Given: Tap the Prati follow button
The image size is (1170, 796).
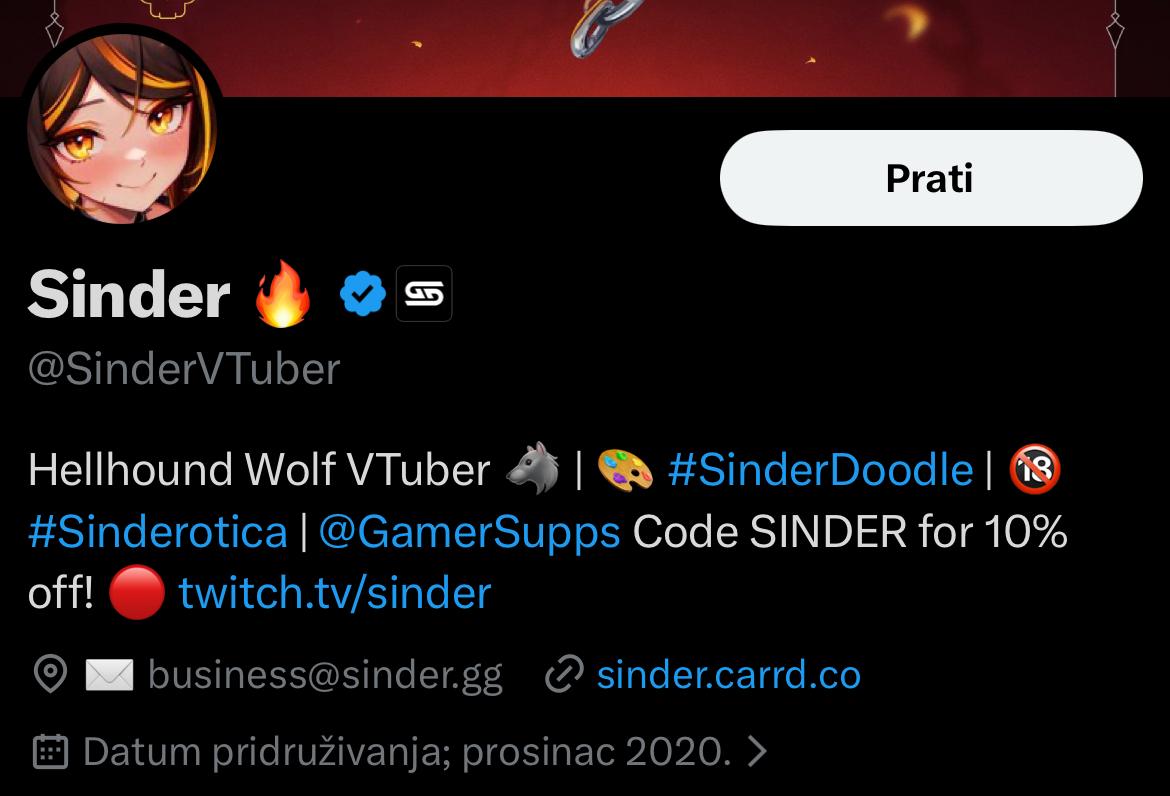Looking at the screenshot, I should click(930, 178).
